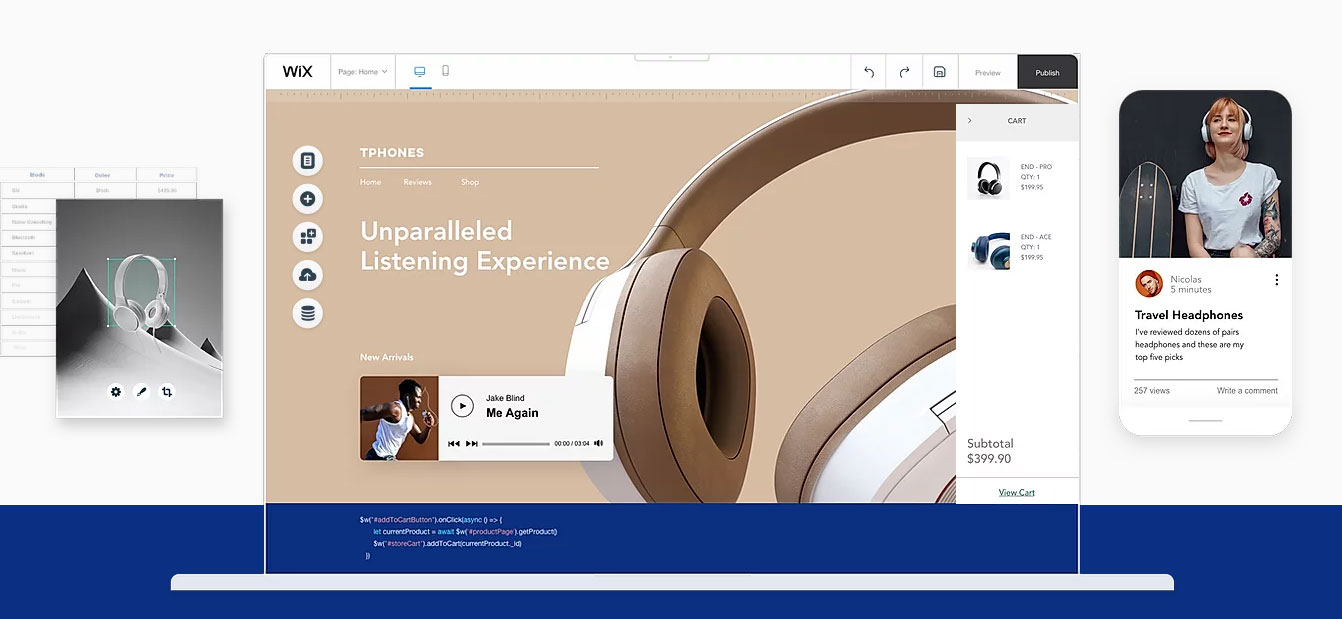Switch to desktop view
The height and width of the screenshot is (619, 1342).
[420, 71]
